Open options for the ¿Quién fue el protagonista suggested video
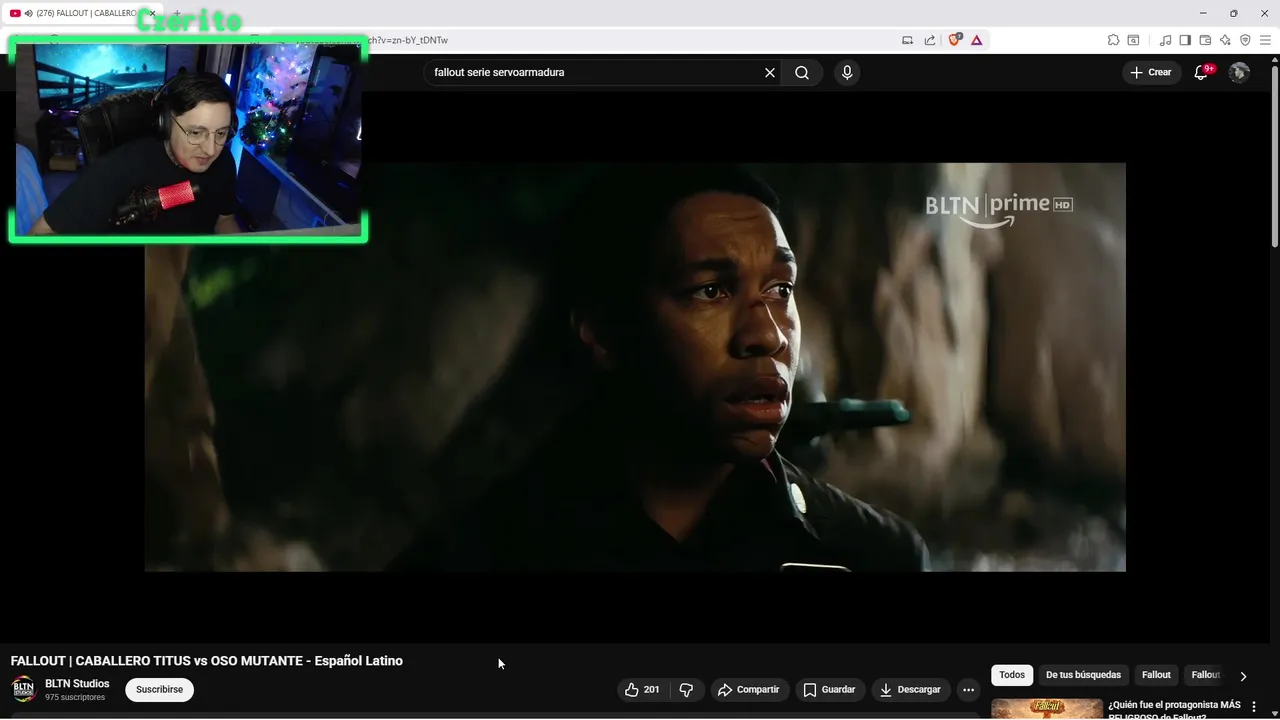The image size is (1280, 720). 1255,707
